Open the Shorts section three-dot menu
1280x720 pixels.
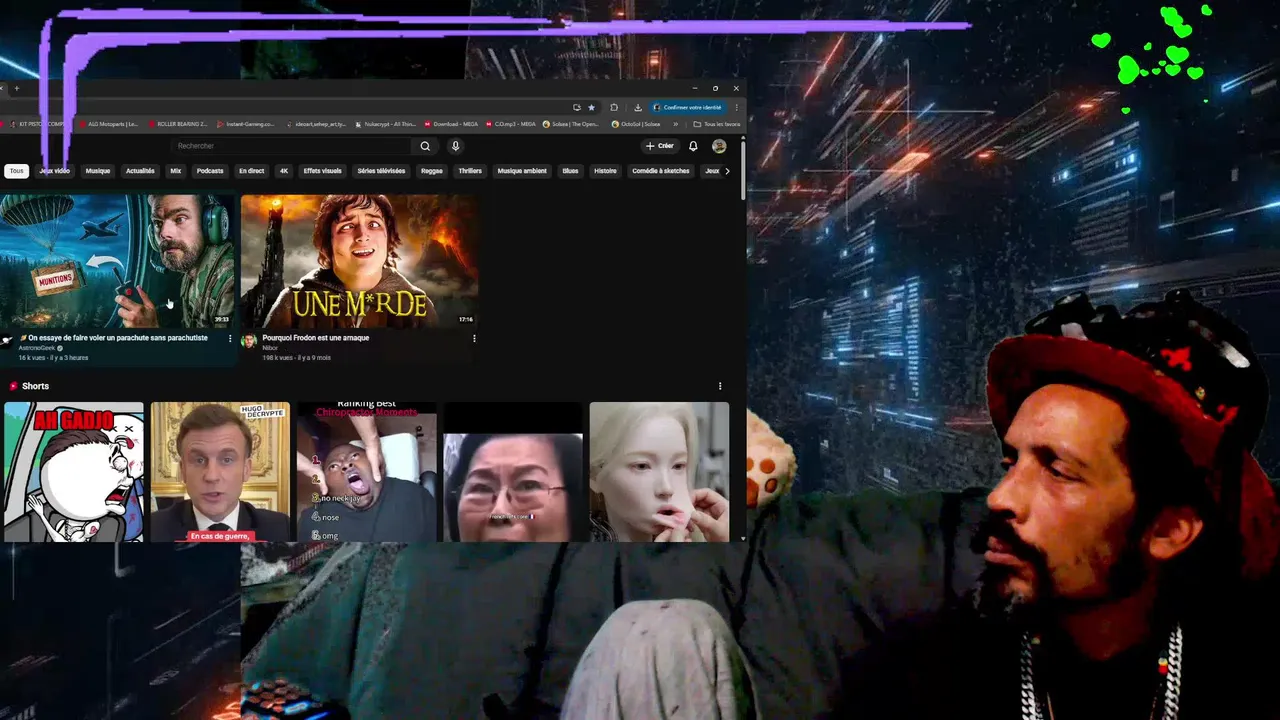pyautogui.click(x=720, y=386)
